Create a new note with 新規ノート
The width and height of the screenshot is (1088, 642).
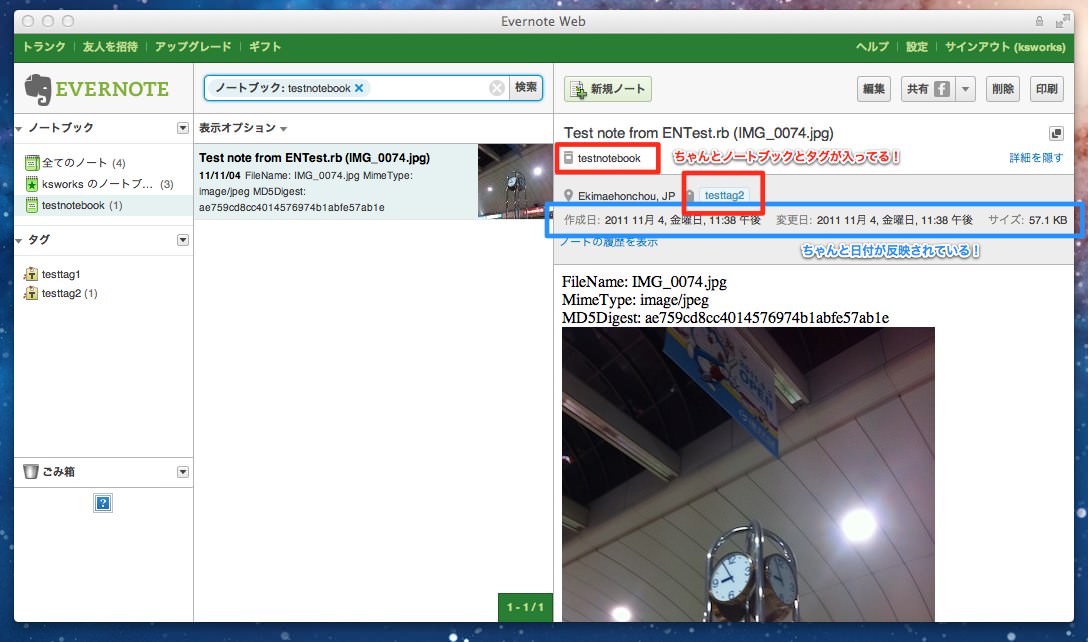(608, 89)
